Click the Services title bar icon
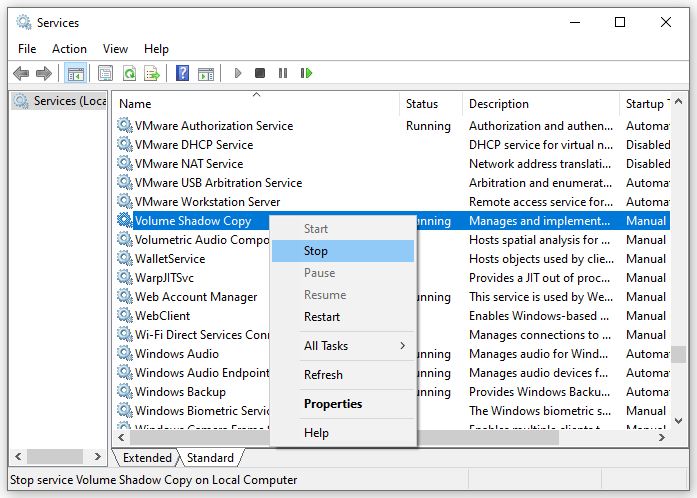The height and width of the screenshot is (498, 697). point(24,22)
